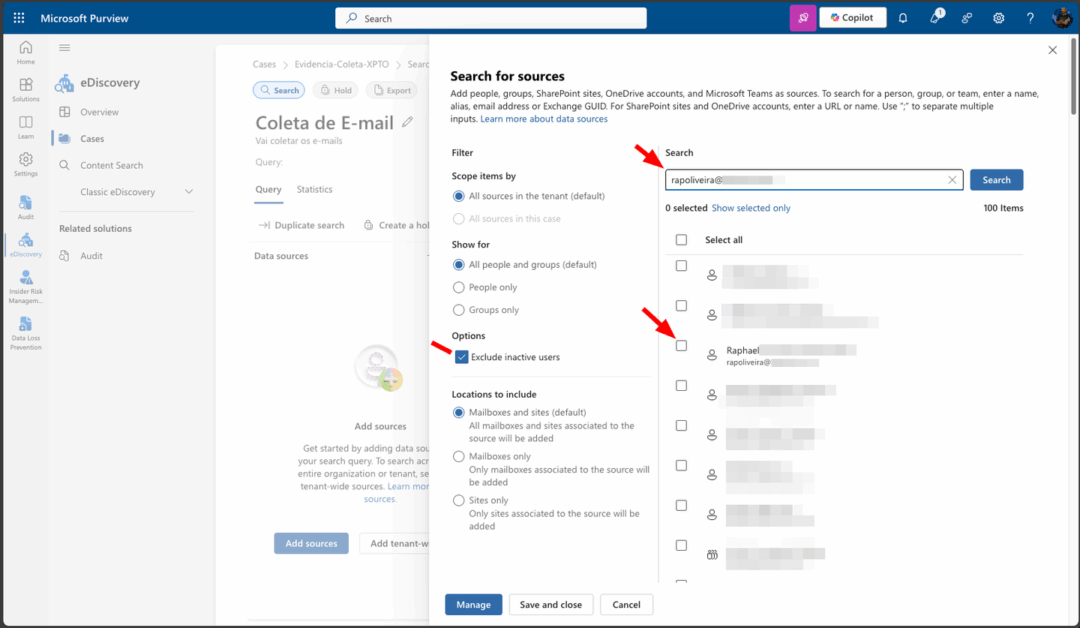Viewport: 1080px width, 628px height.
Task: Open Content Search nav item
Action: point(112,165)
